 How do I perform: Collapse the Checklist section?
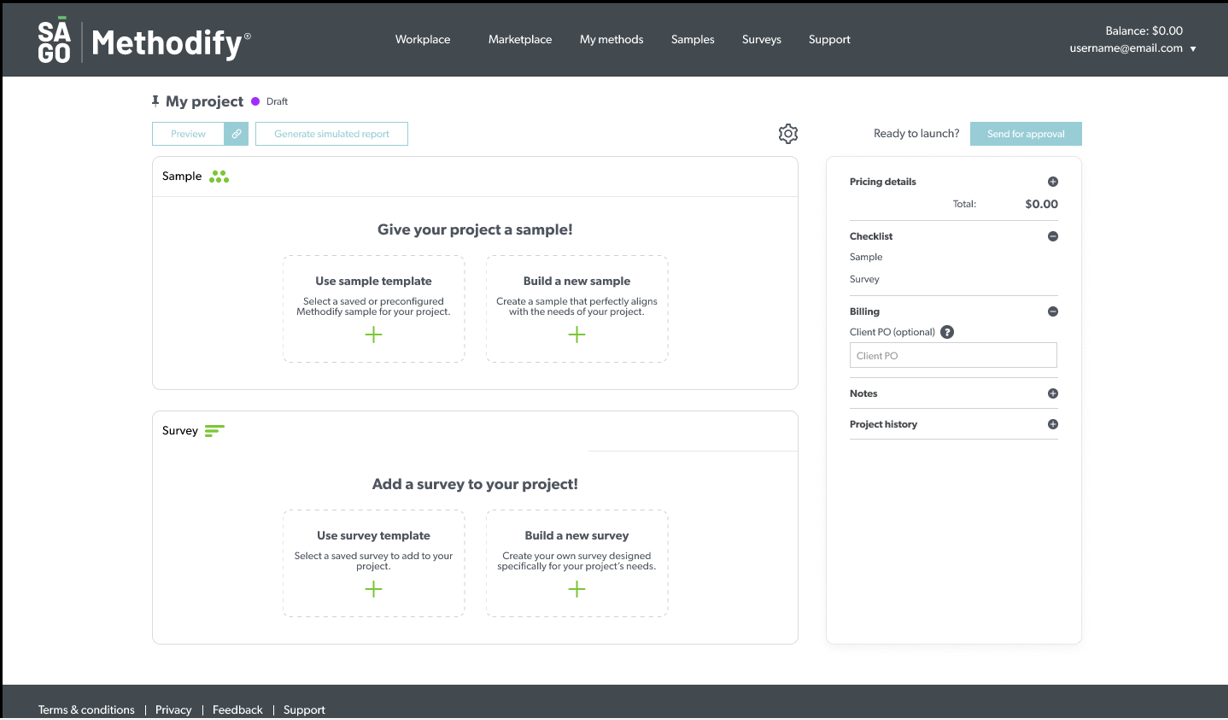1052,237
